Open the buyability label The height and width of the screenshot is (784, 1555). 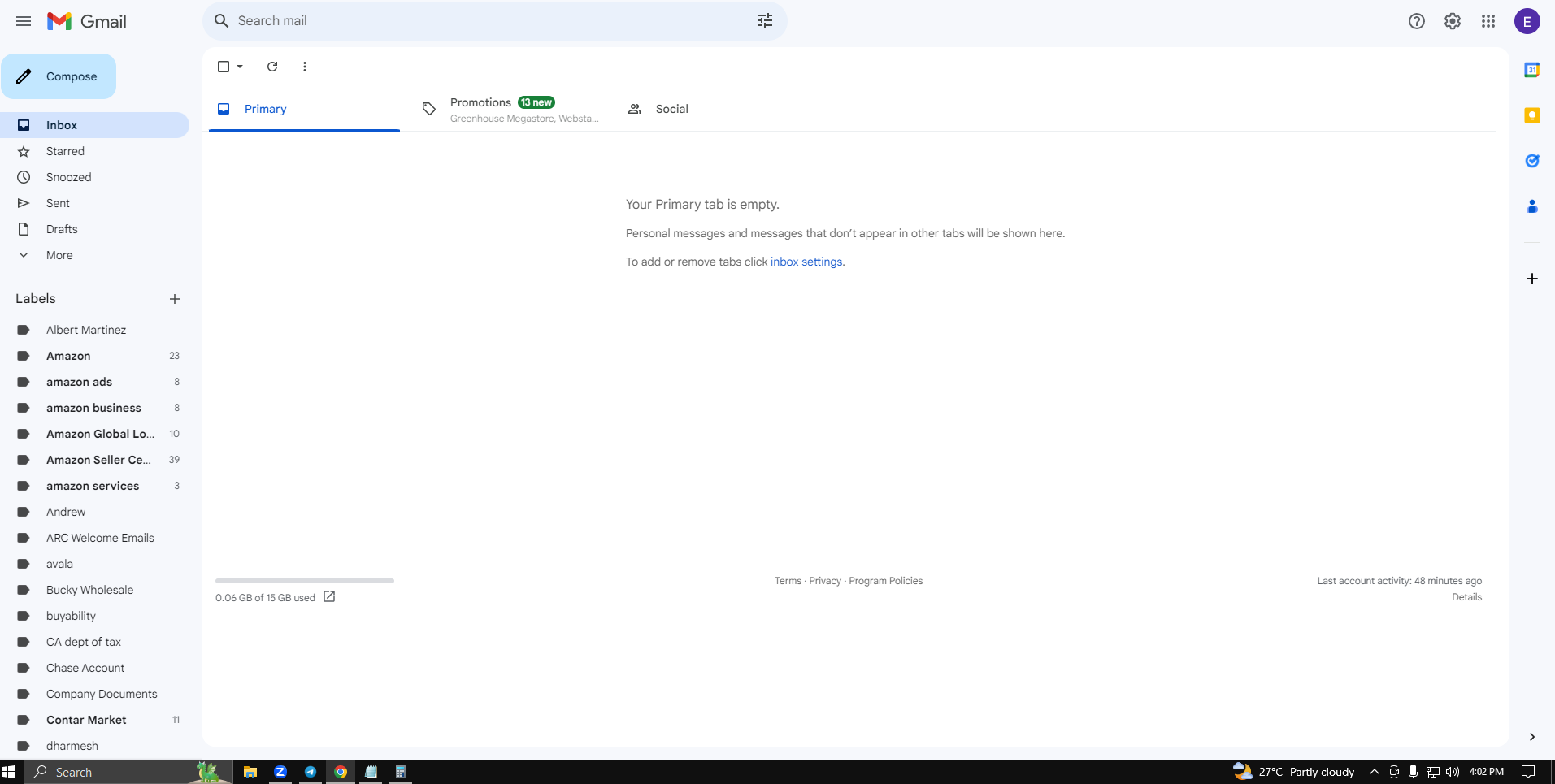click(x=94, y=616)
